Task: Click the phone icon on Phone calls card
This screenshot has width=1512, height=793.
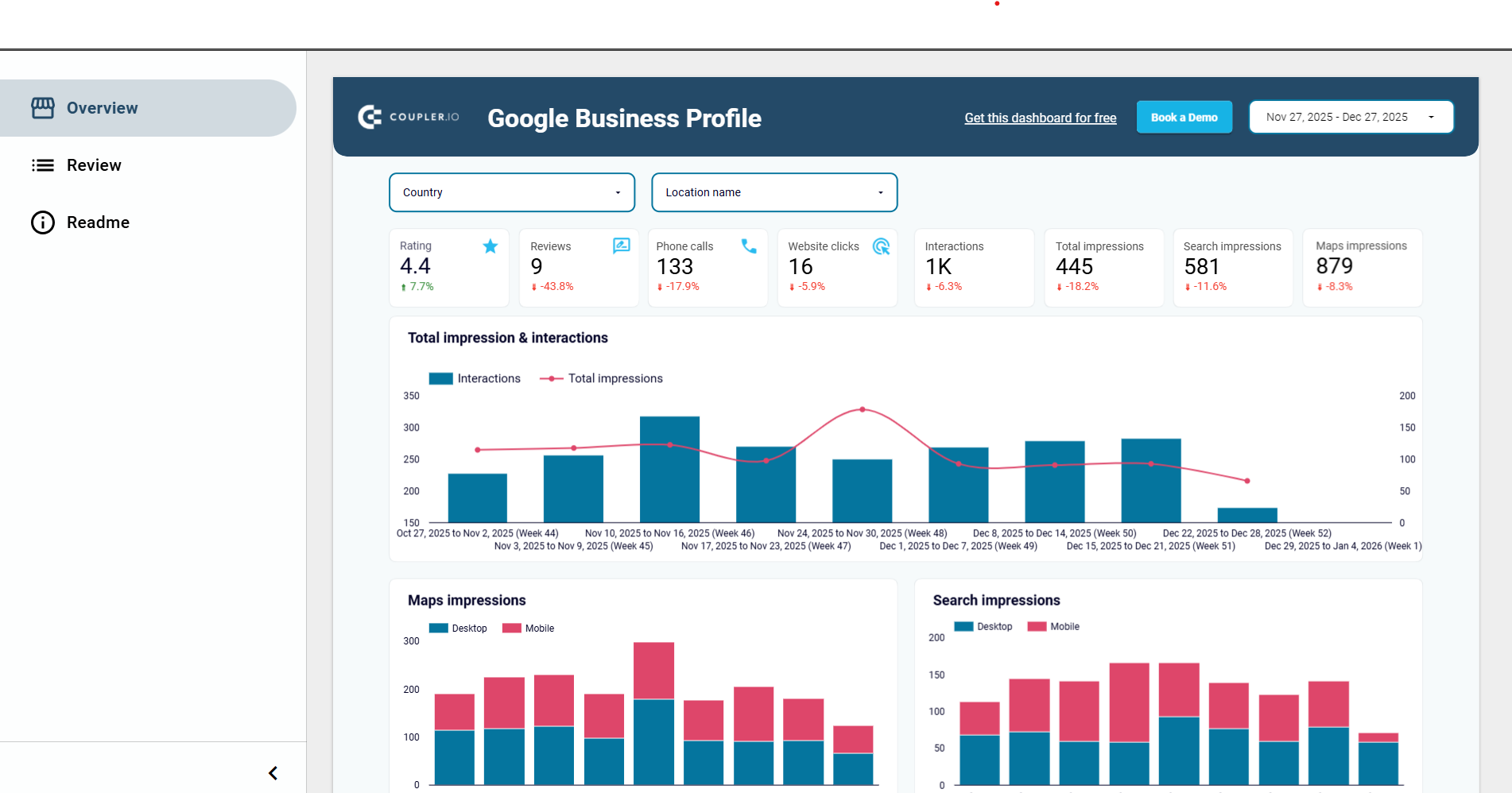Action: pos(748,247)
